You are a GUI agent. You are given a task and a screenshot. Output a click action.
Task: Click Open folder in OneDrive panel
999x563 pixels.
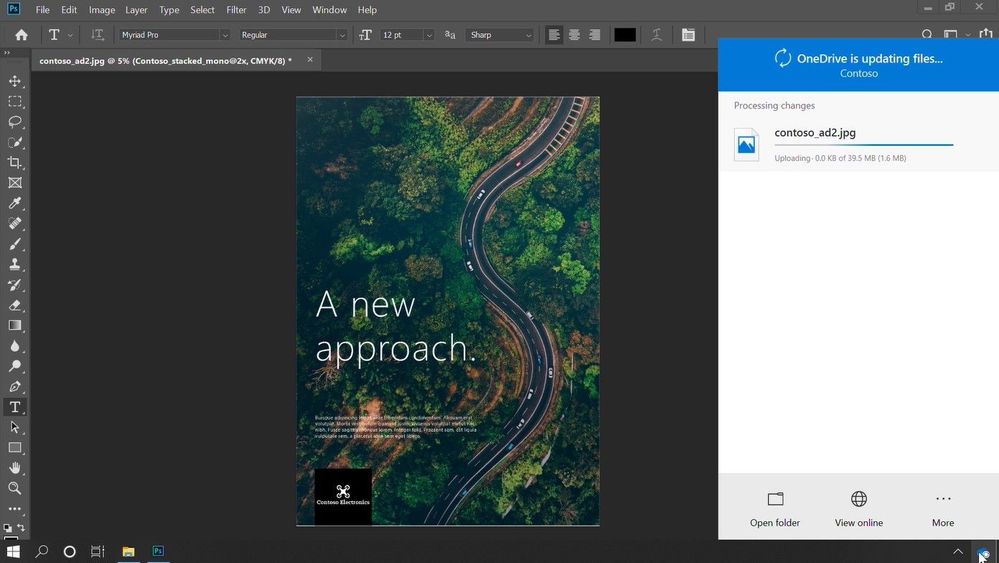tap(775, 510)
